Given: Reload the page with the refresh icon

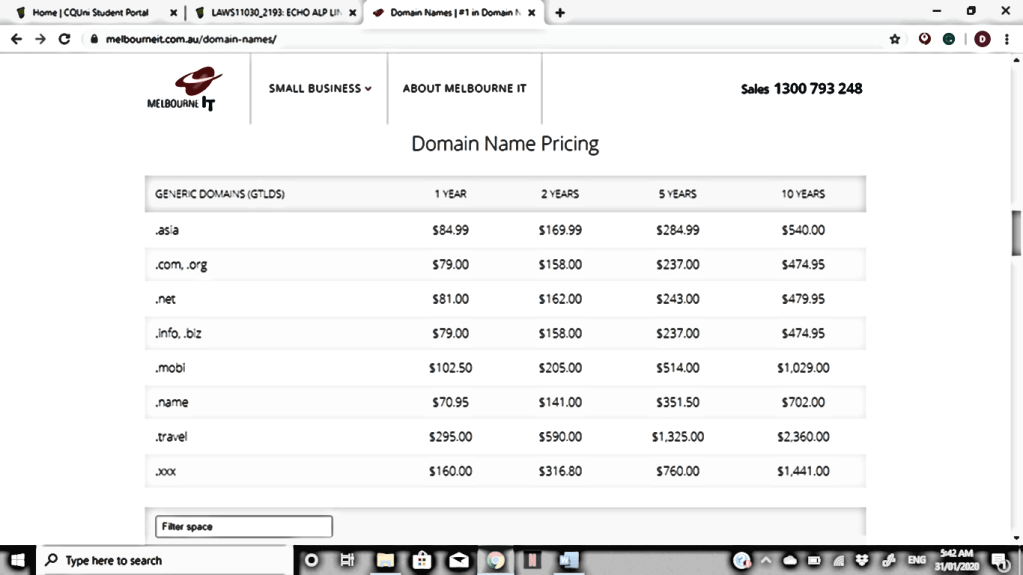Looking at the screenshot, I should point(65,39).
